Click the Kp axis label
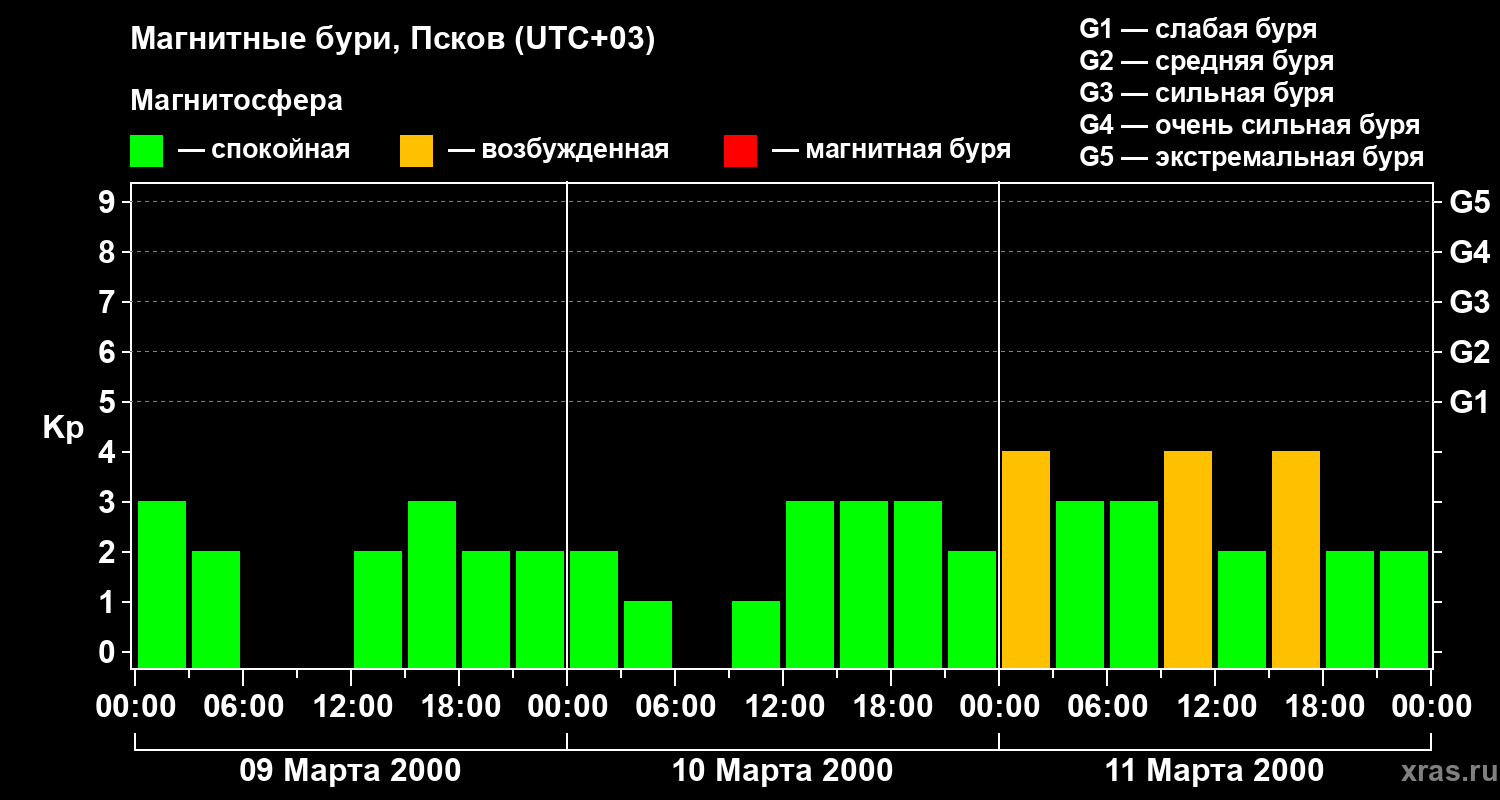1500x800 pixels. [x=63, y=428]
